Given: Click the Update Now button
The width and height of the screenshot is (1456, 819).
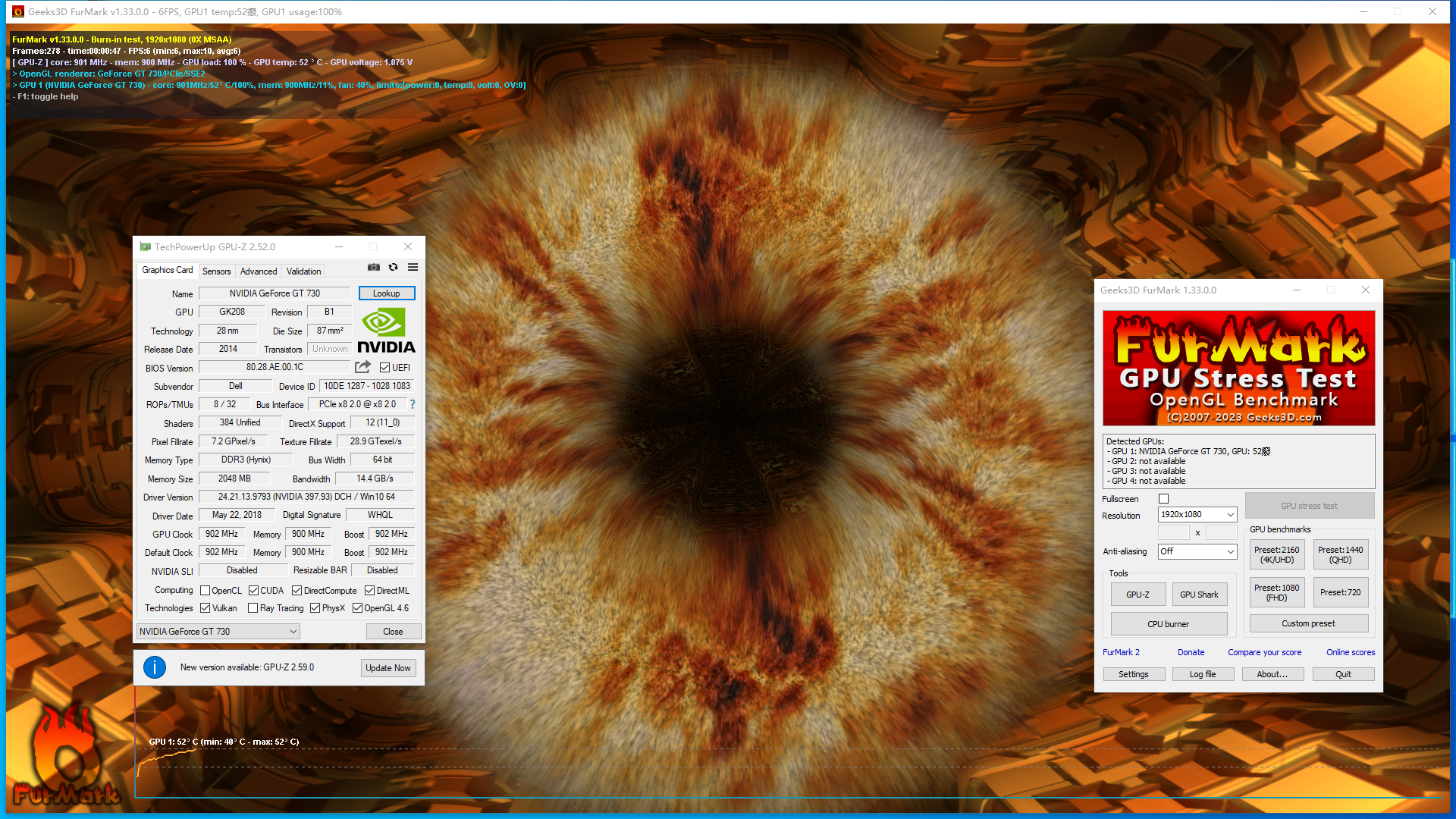Looking at the screenshot, I should coord(388,668).
